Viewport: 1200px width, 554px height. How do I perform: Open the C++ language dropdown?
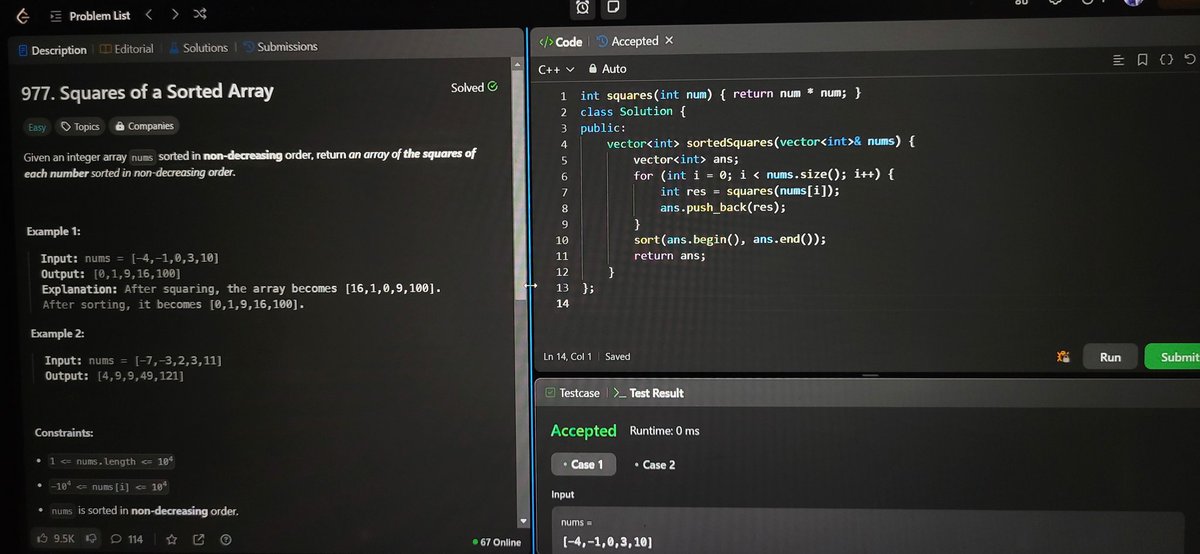point(557,70)
